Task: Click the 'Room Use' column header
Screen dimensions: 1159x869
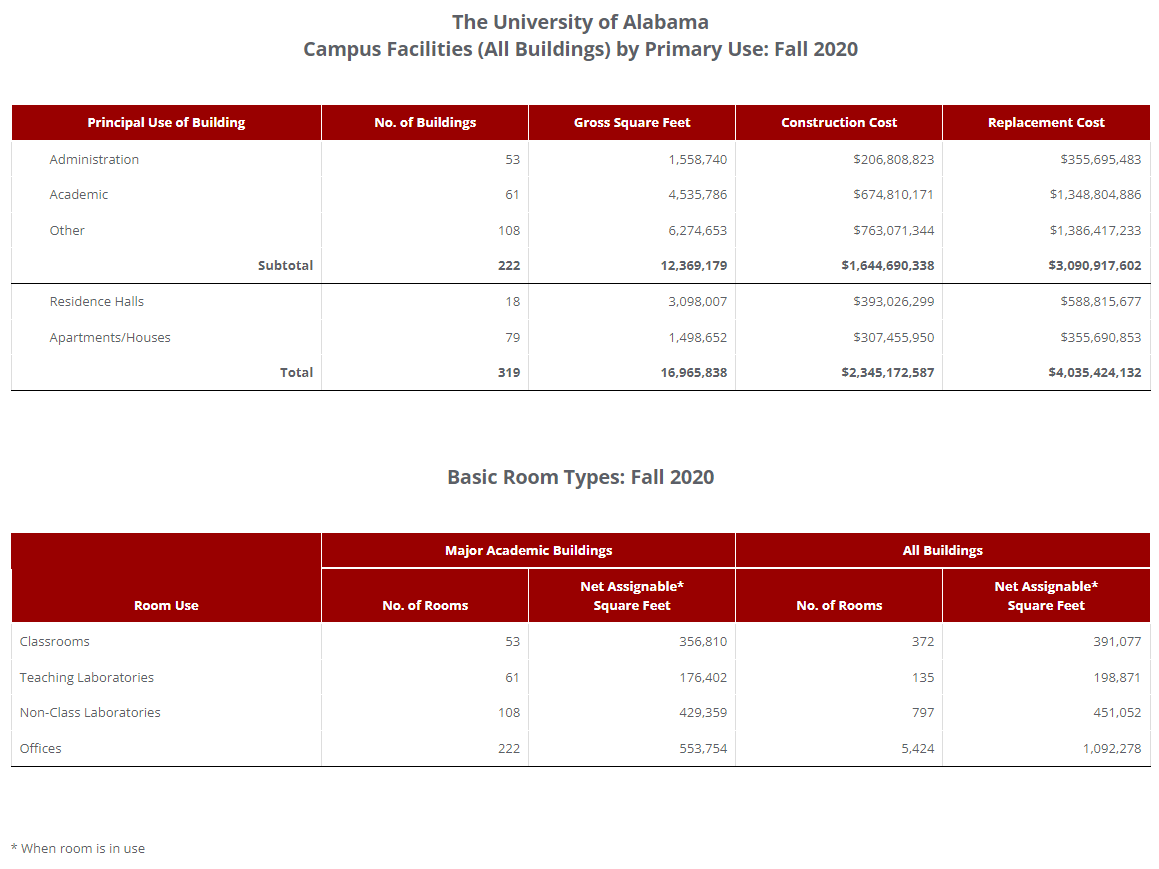Action: 166,606
